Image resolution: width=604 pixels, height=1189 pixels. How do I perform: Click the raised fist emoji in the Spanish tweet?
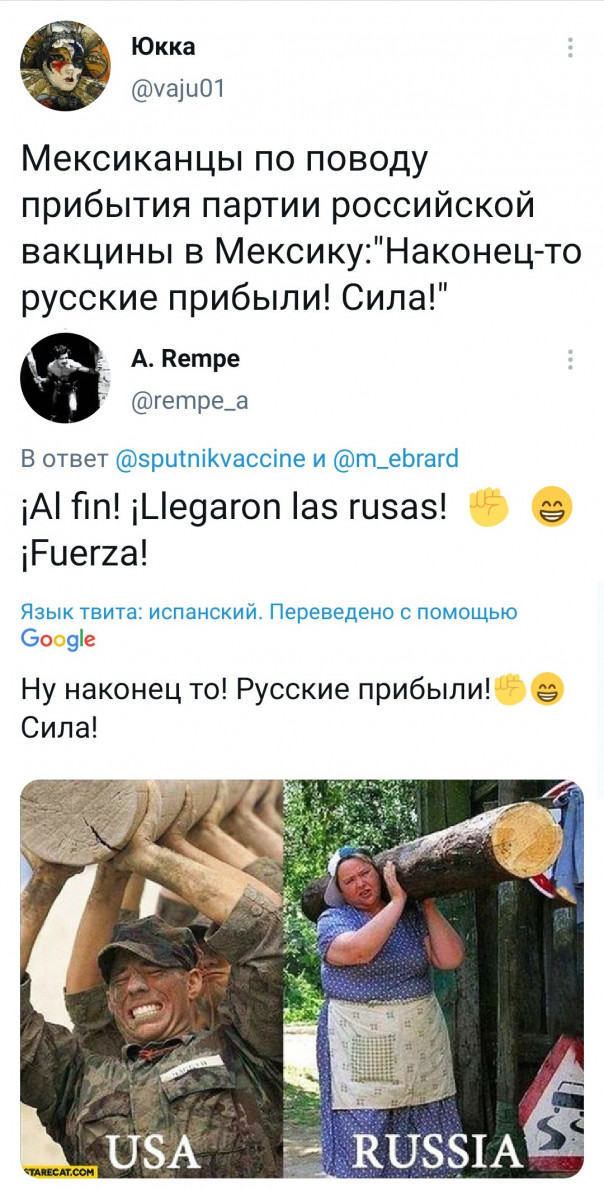click(487, 508)
